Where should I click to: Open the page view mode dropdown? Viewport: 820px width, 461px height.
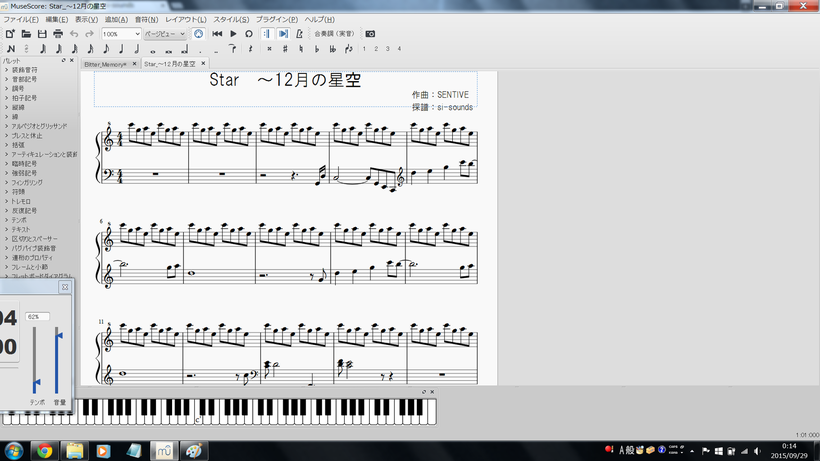pos(165,34)
